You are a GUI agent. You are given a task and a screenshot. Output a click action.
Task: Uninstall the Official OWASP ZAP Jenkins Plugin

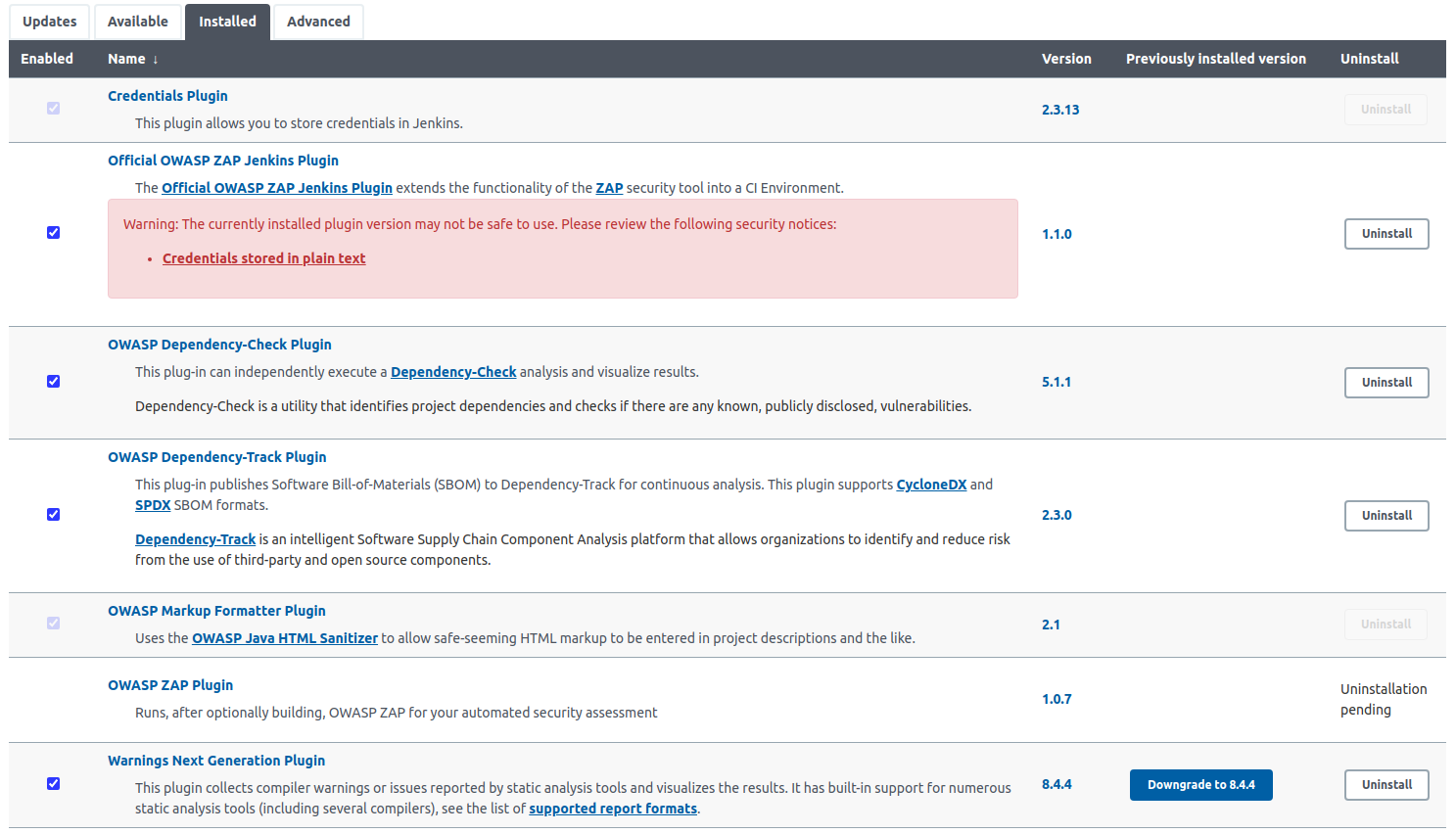[1386, 234]
